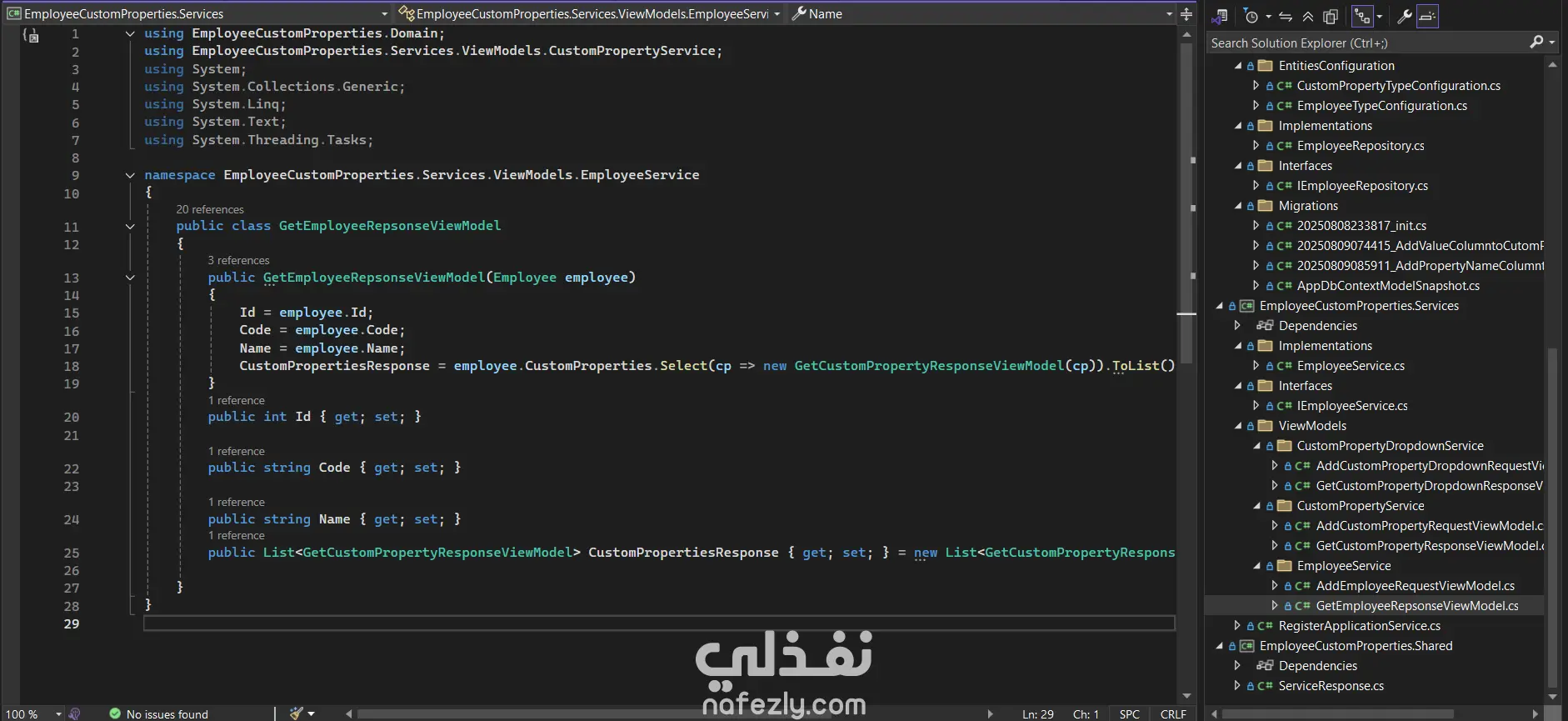The height and width of the screenshot is (721, 1568).
Task: Collapse the namespace region at line 9
Action: (130, 175)
